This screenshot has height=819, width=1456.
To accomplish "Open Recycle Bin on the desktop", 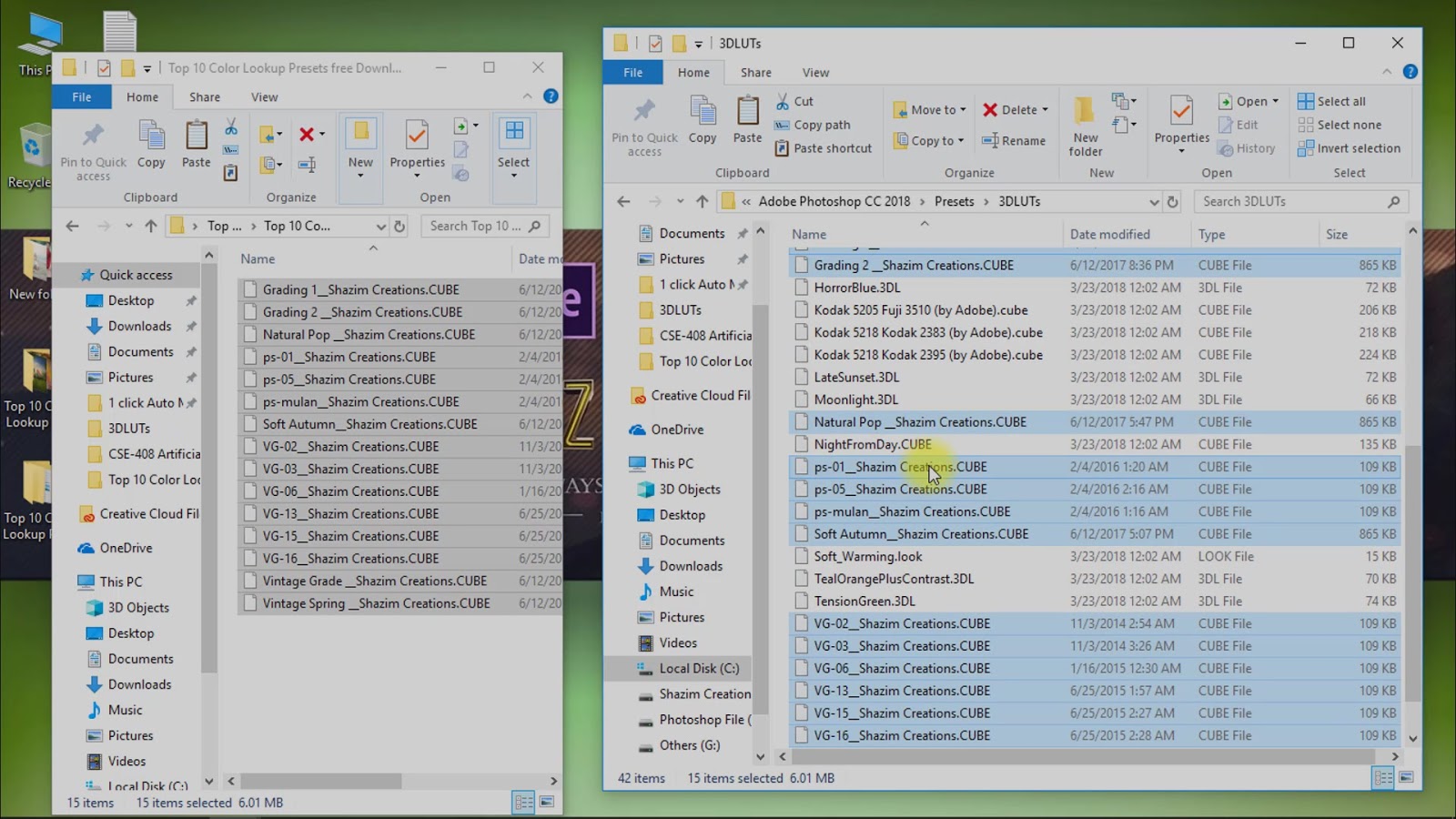I will (x=33, y=156).
